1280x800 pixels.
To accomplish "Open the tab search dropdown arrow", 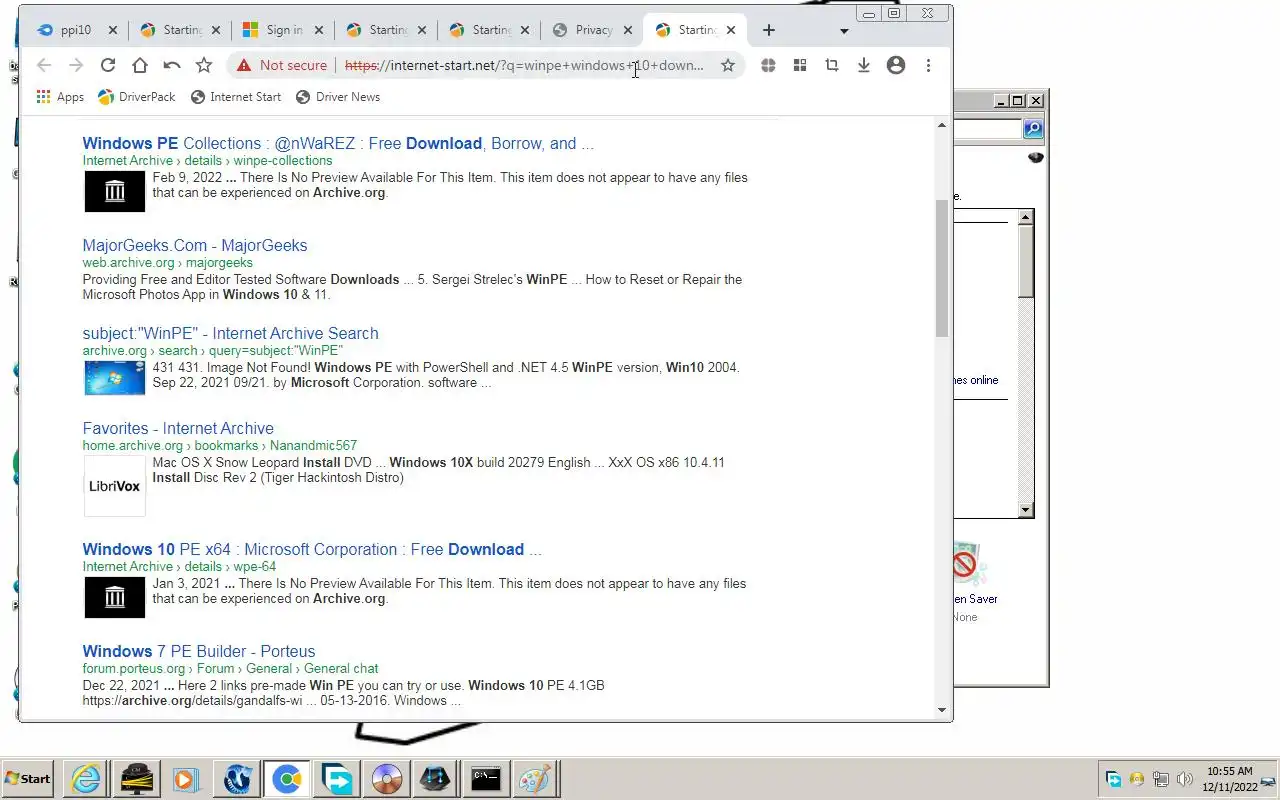I will [x=844, y=31].
